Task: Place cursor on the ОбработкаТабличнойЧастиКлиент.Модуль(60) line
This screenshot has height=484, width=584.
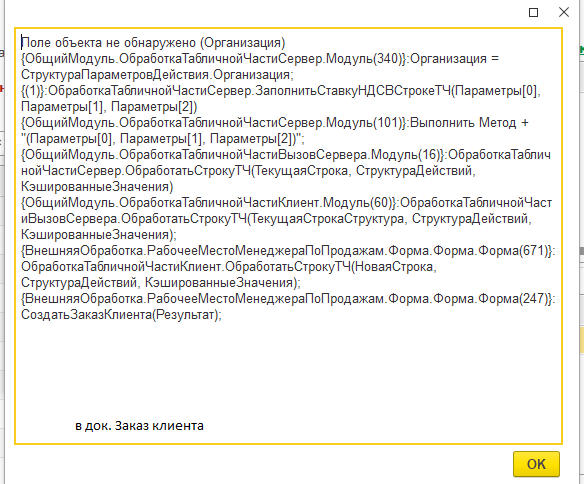Action: 286,203
